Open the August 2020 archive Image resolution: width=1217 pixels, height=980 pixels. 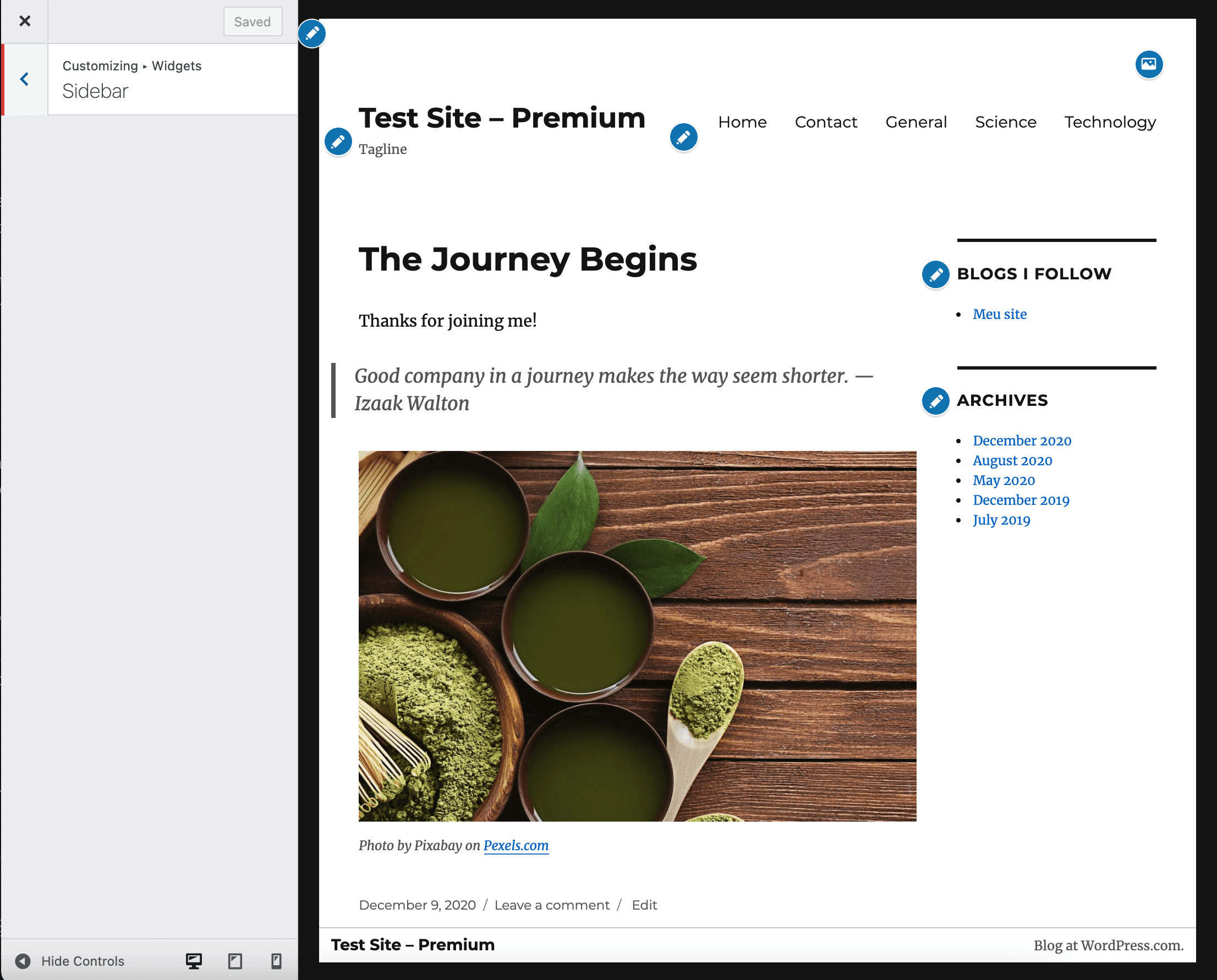(x=1012, y=461)
